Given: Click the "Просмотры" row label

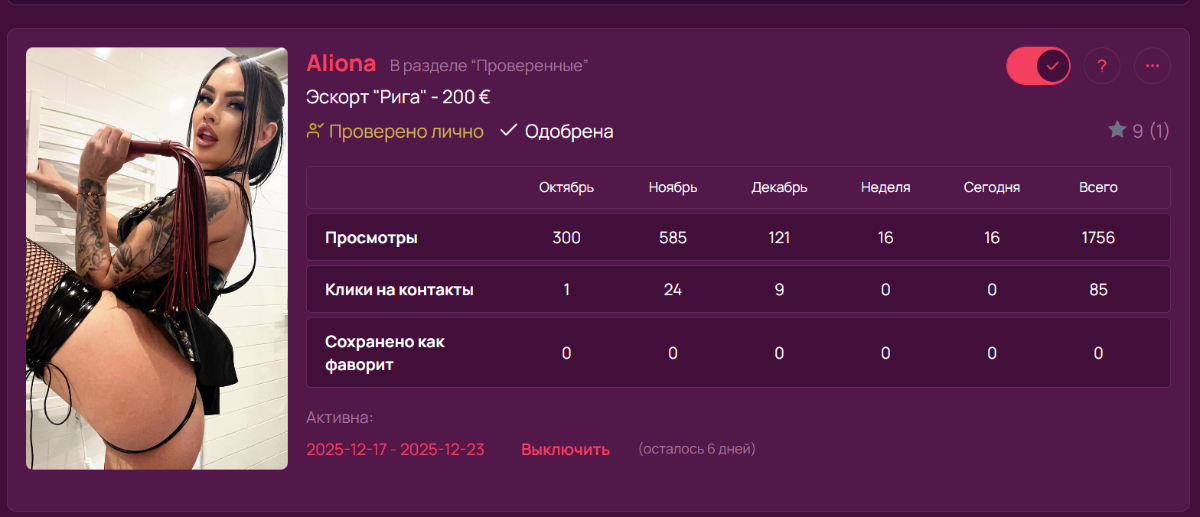Looking at the screenshot, I should pos(371,238).
